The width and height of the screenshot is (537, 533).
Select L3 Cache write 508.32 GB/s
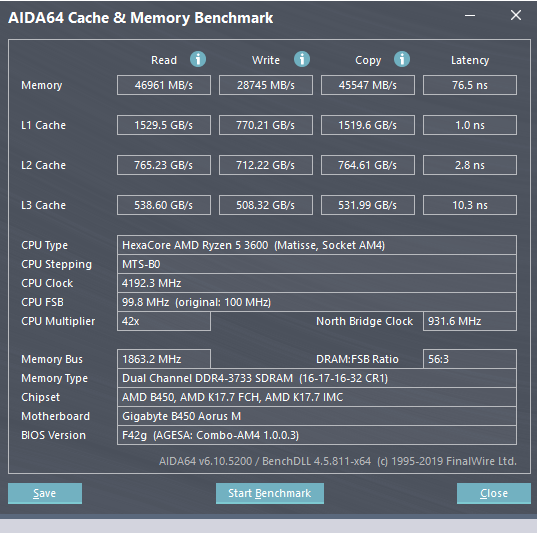[266, 205]
